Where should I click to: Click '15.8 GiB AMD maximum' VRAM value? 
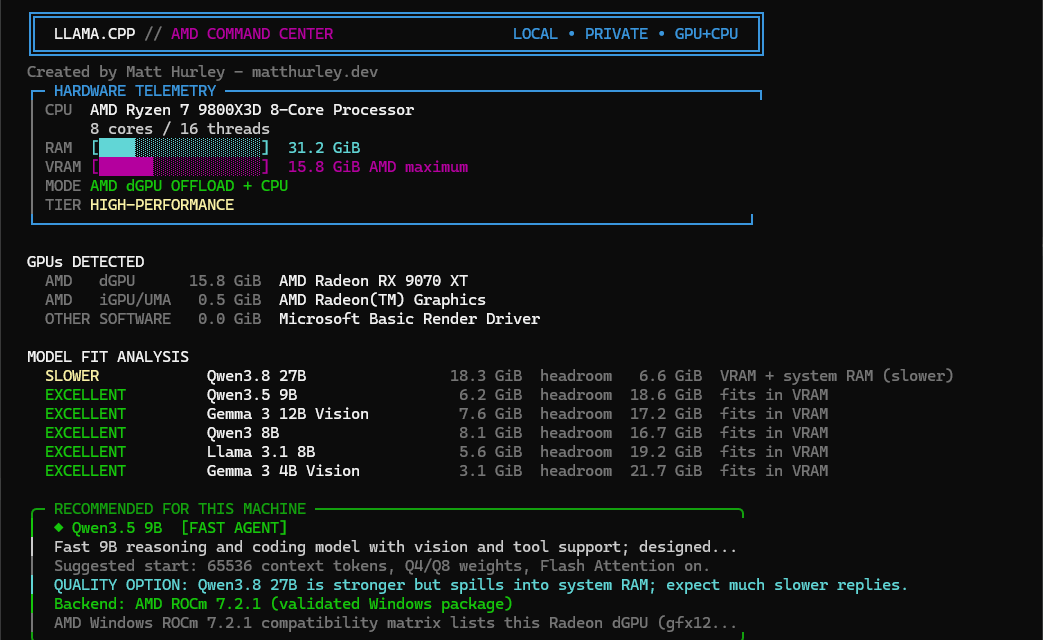[x=378, y=167]
